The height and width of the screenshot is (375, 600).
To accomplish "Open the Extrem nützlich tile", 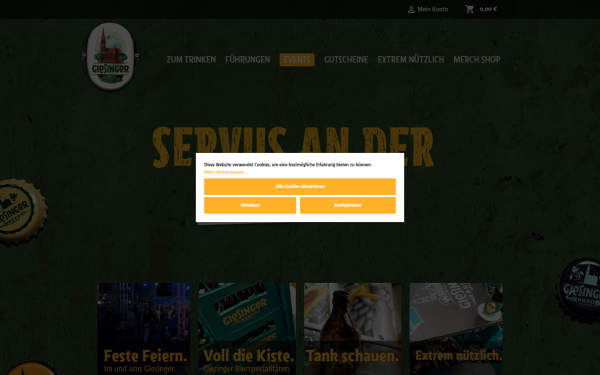I will (456, 329).
